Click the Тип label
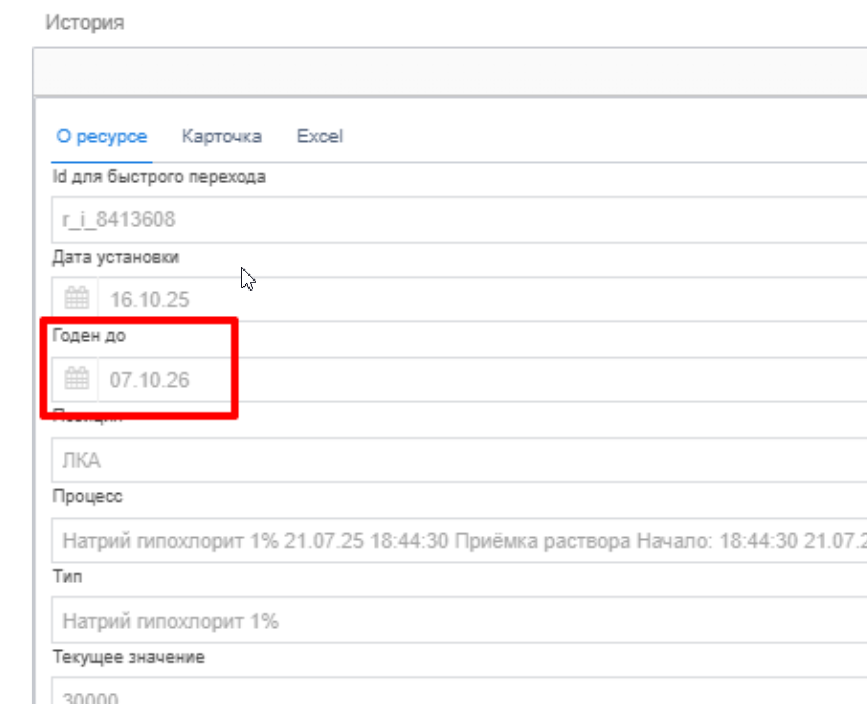Image resolution: width=867 pixels, height=704 pixels. pyautogui.click(x=67, y=576)
